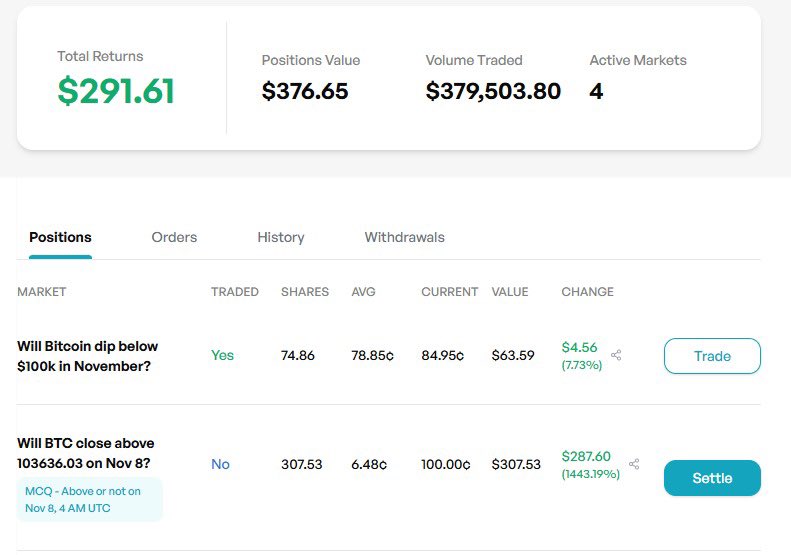Switch to the Orders tab

point(174,237)
